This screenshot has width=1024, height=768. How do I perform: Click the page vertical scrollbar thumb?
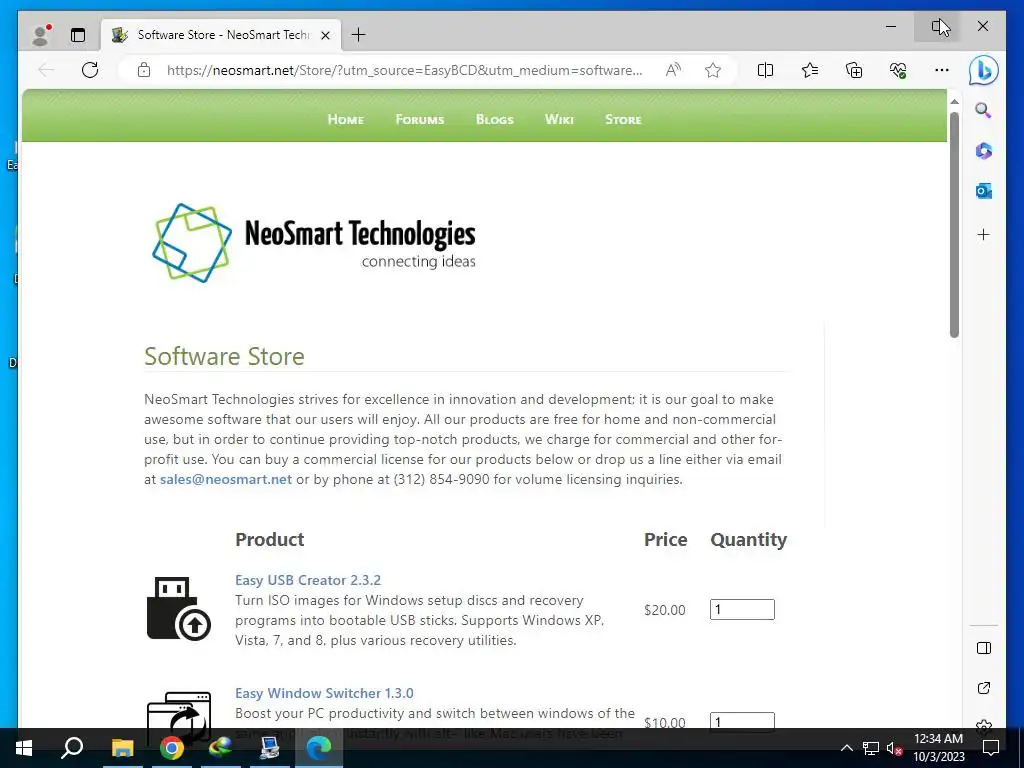[x=954, y=224]
